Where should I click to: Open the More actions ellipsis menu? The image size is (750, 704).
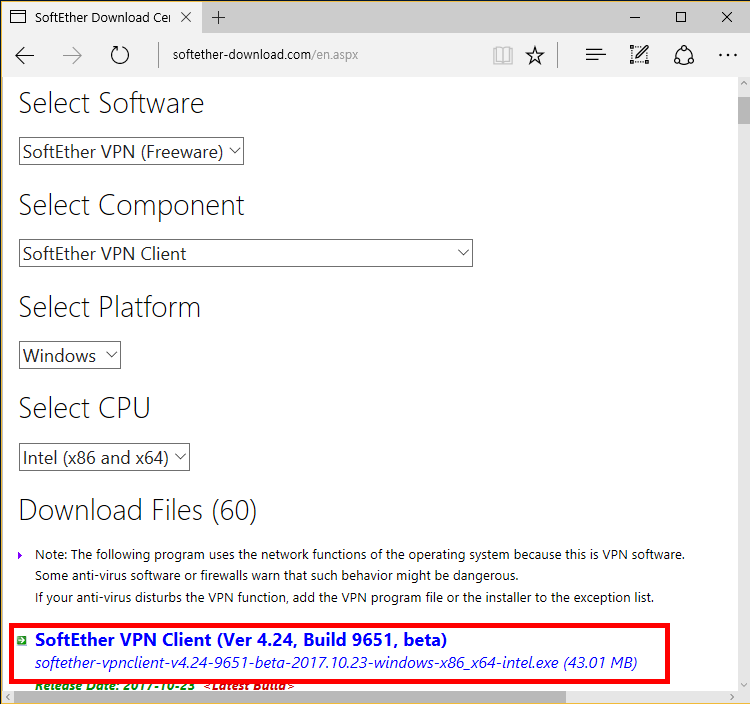pos(728,55)
